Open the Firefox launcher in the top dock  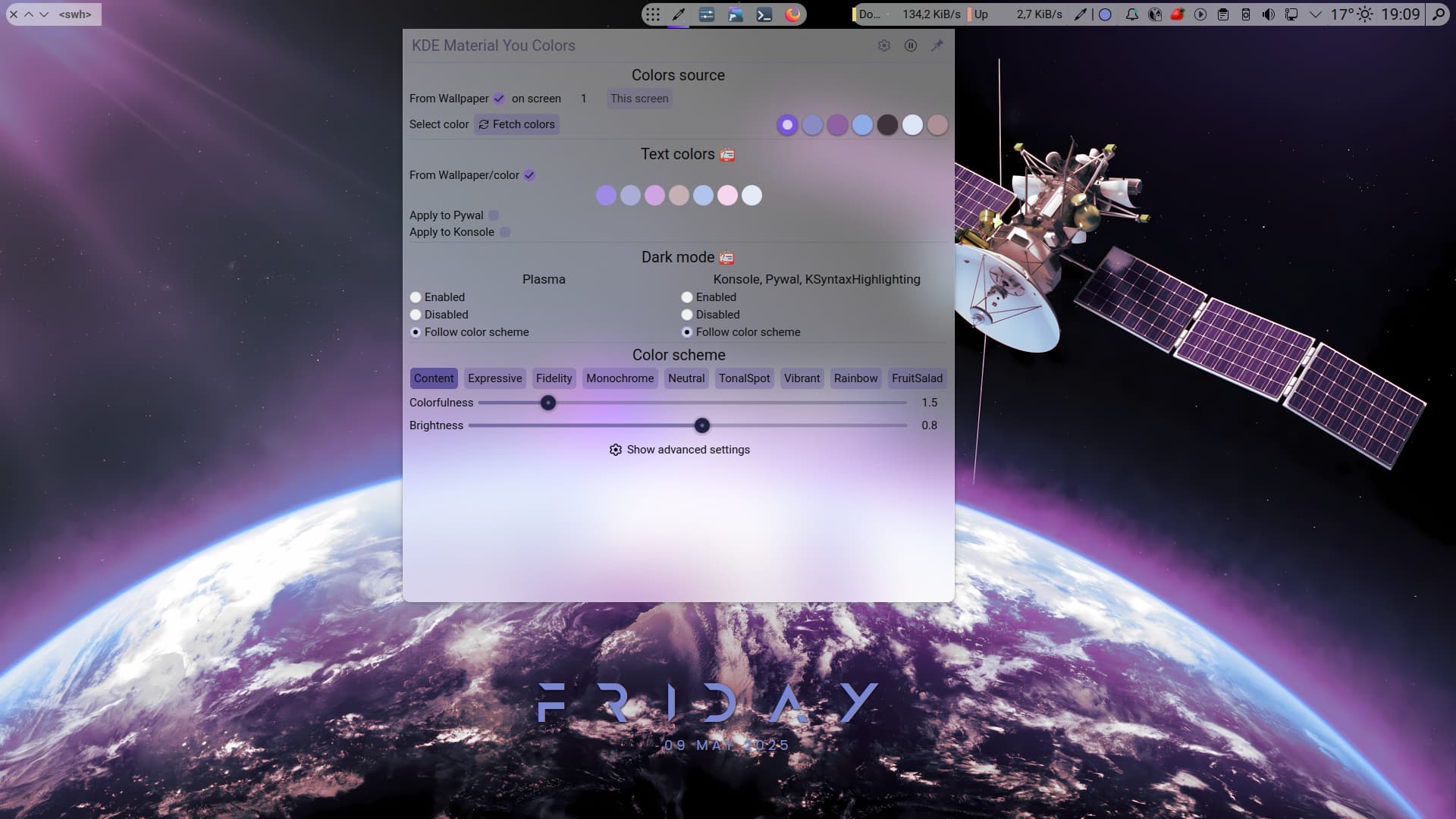792,14
